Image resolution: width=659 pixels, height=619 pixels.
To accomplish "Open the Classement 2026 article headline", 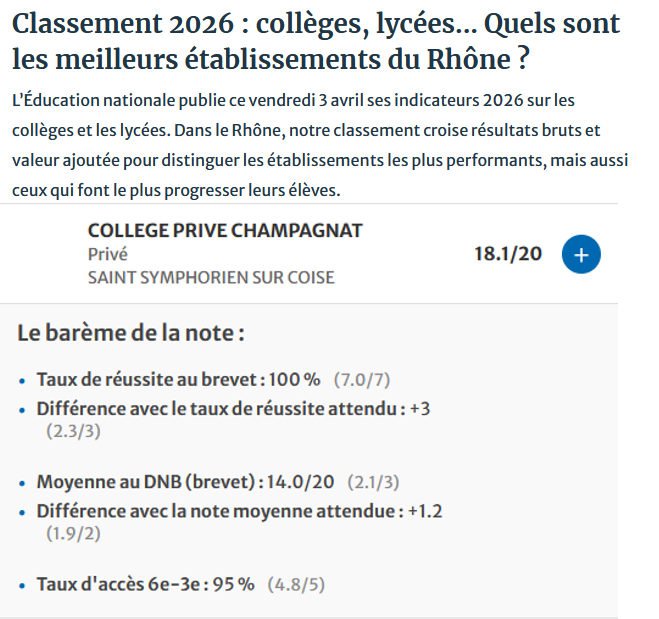I will 316,41.
